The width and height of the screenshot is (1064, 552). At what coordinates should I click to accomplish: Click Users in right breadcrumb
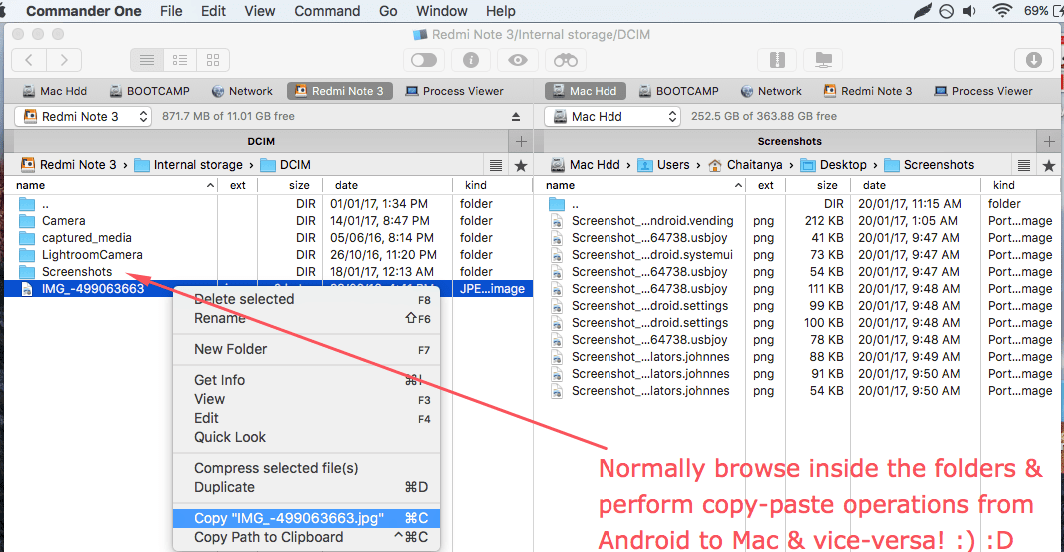coord(664,165)
